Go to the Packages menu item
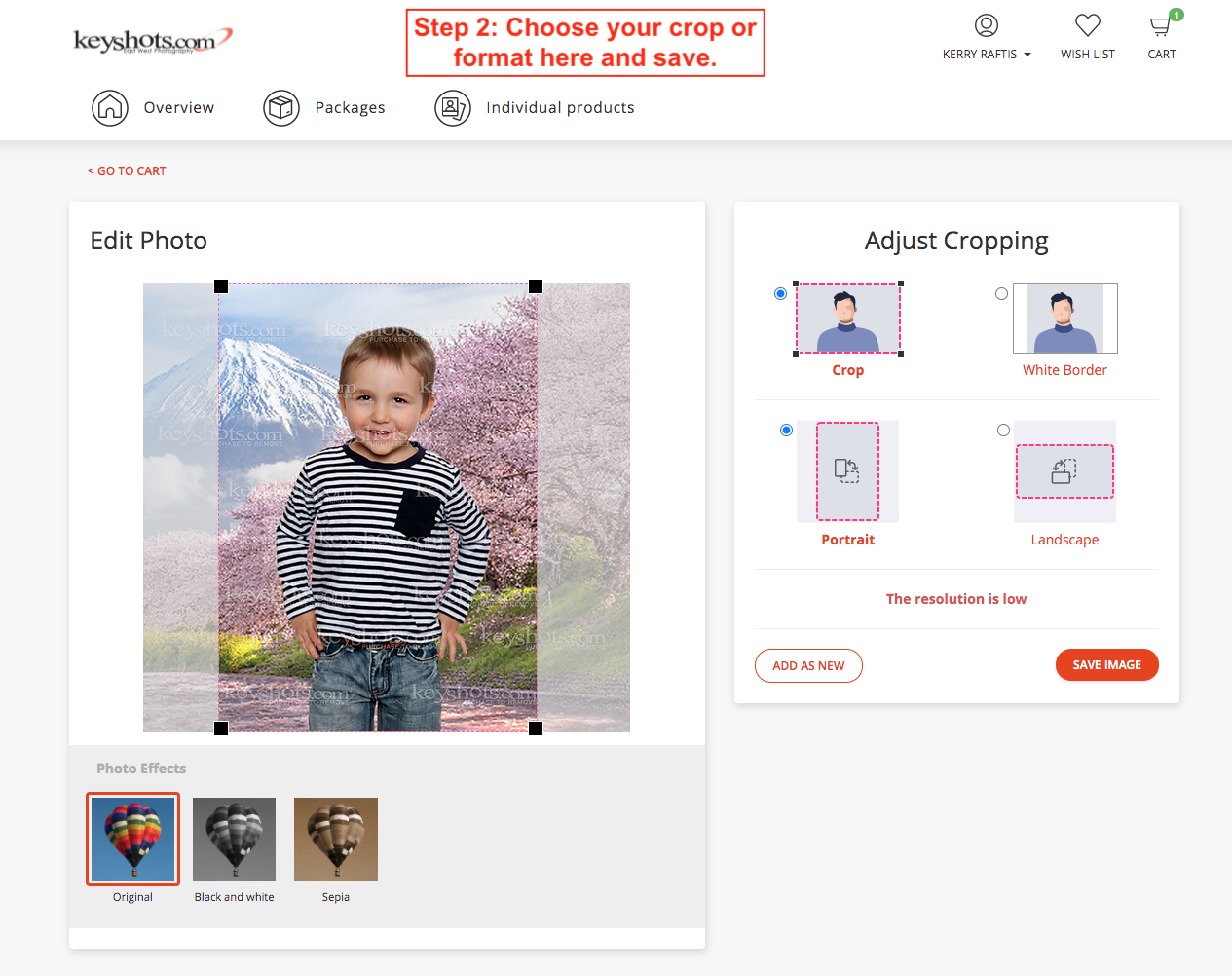 pos(350,108)
